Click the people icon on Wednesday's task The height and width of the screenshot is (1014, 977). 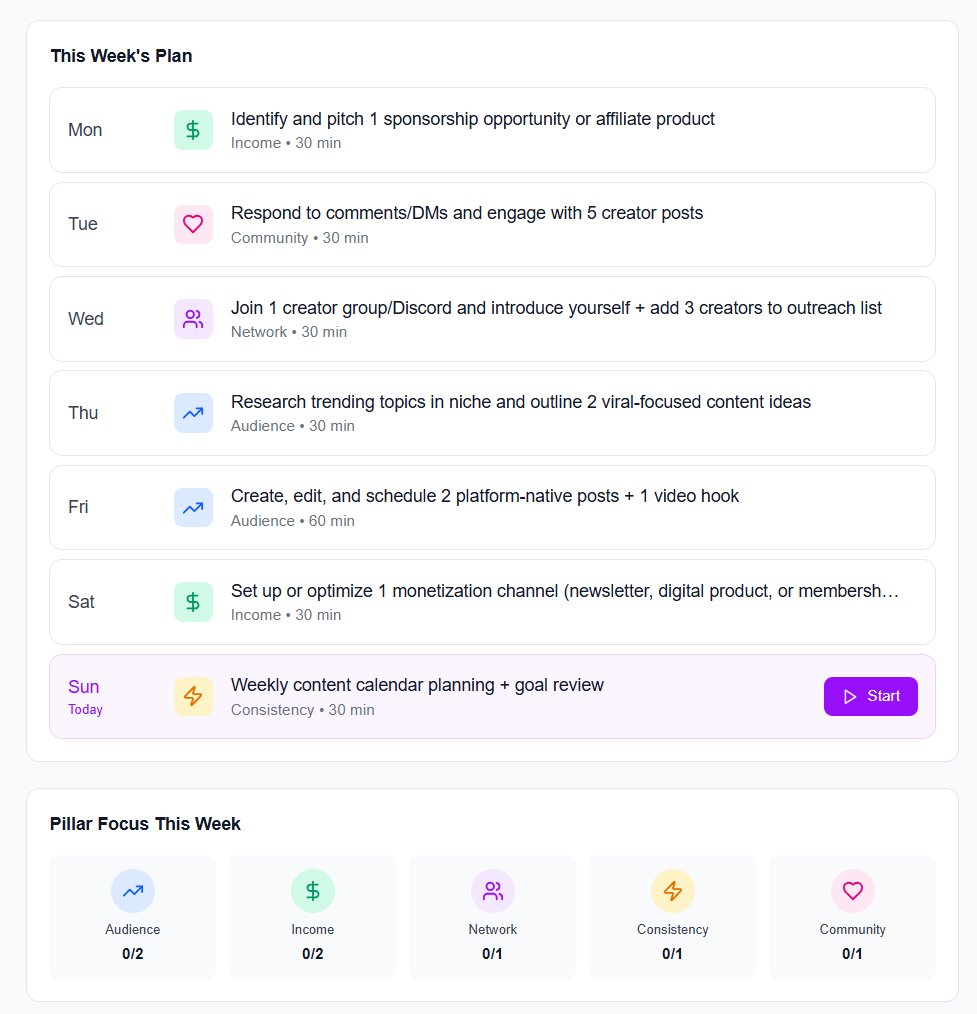[193, 319]
